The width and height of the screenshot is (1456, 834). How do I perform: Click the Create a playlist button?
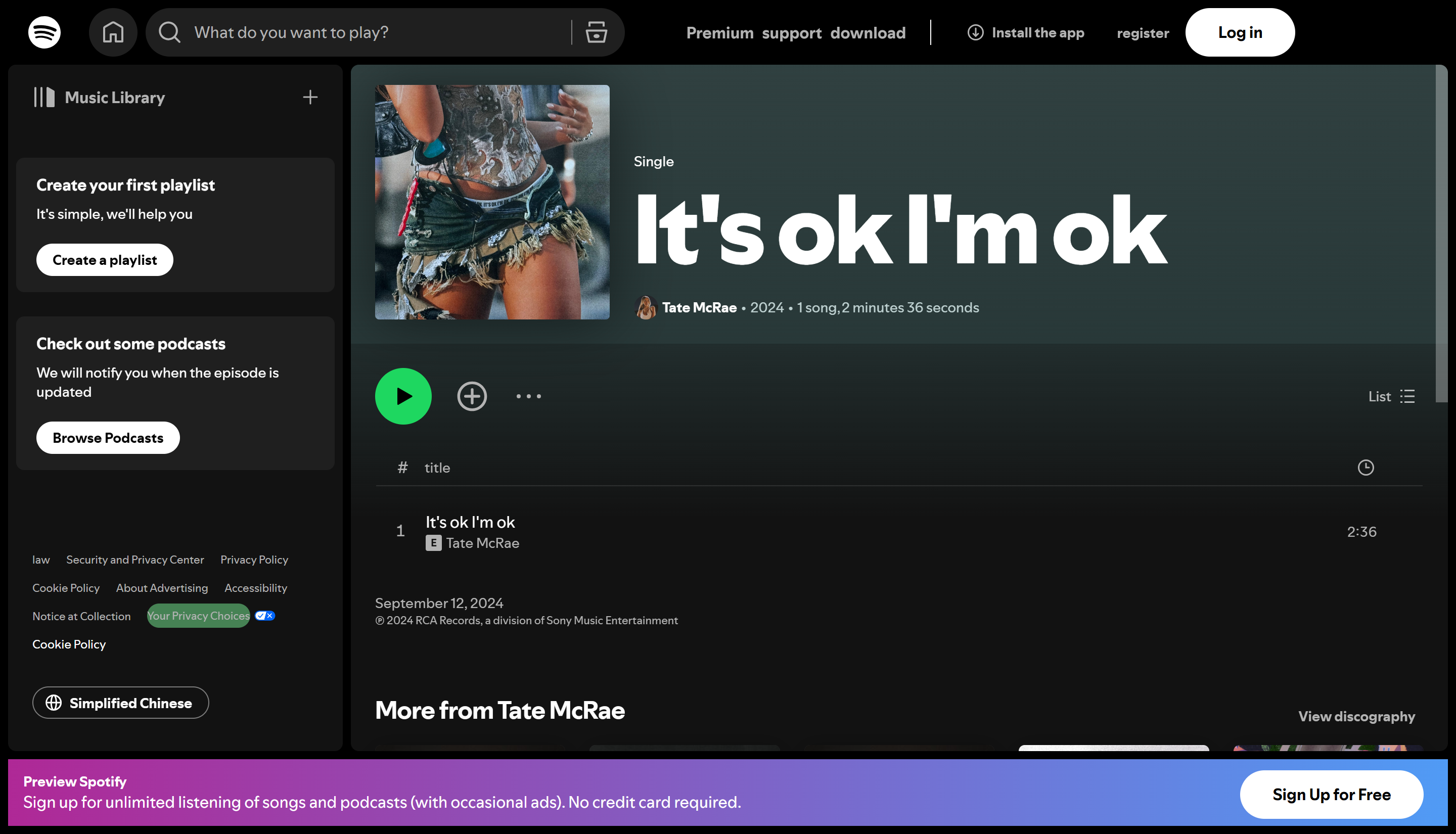pyautogui.click(x=104, y=260)
